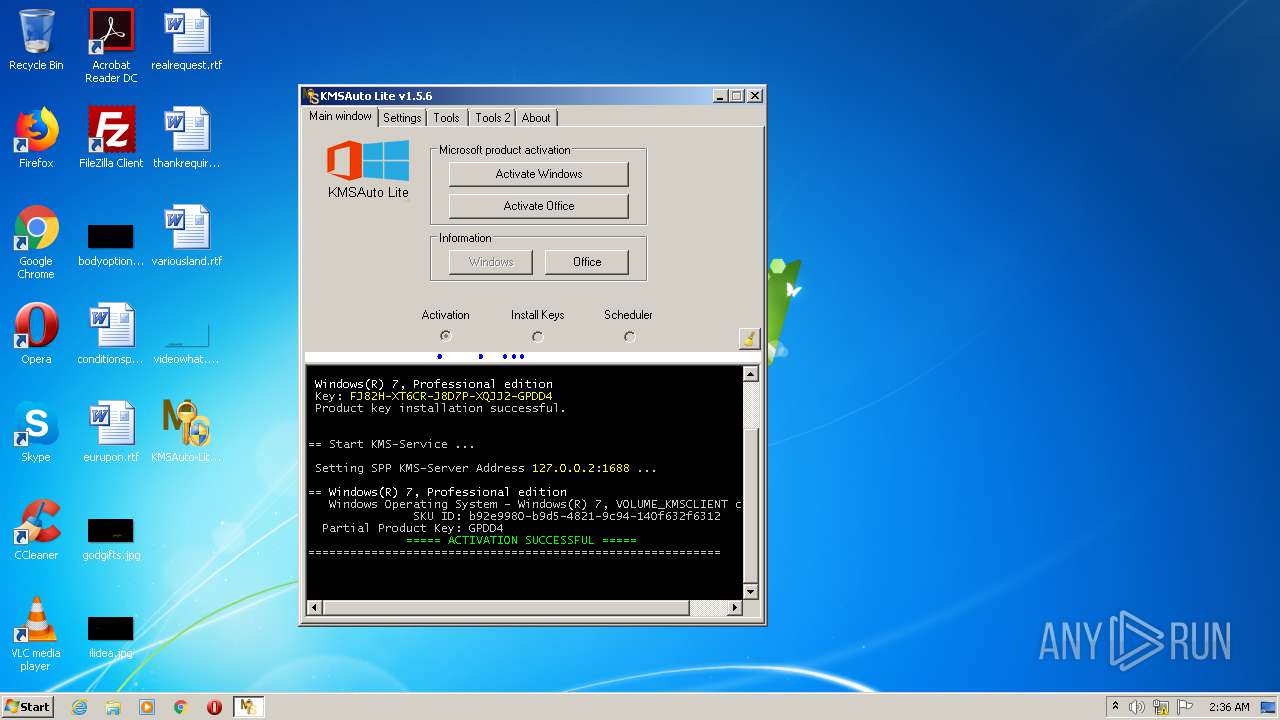Select the variousland.rtf file
This screenshot has width=1280, height=720.
[187, 236]
